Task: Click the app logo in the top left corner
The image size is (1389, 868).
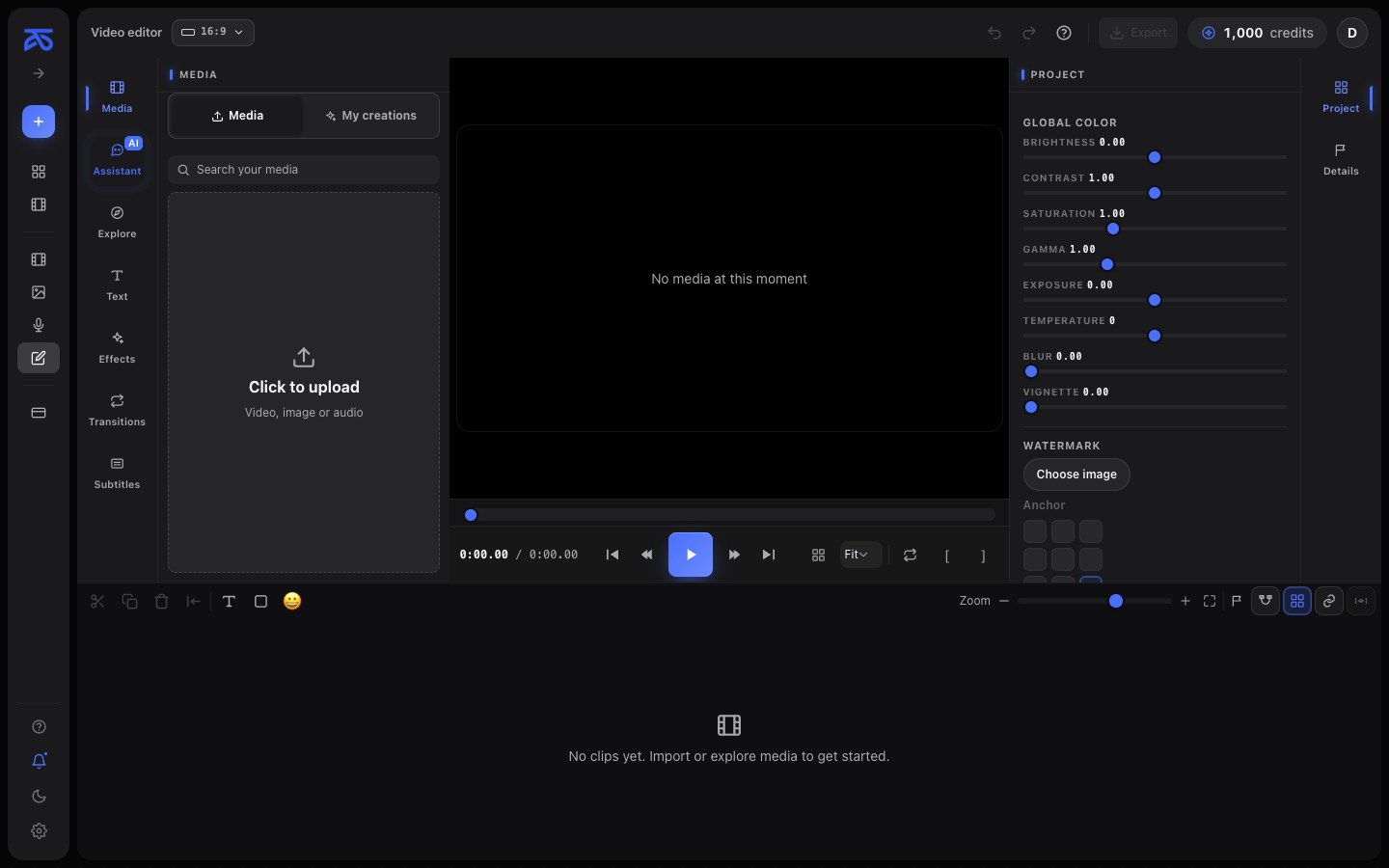Action: tap(39, 40)
